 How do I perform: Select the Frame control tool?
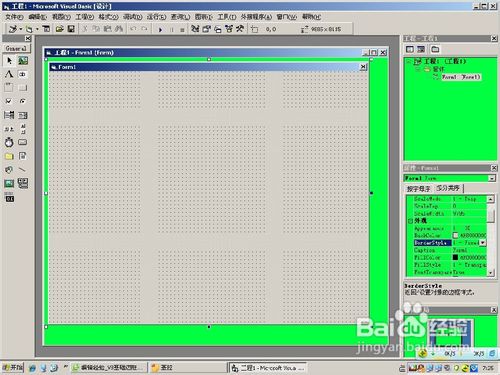(x=9, y=88)
